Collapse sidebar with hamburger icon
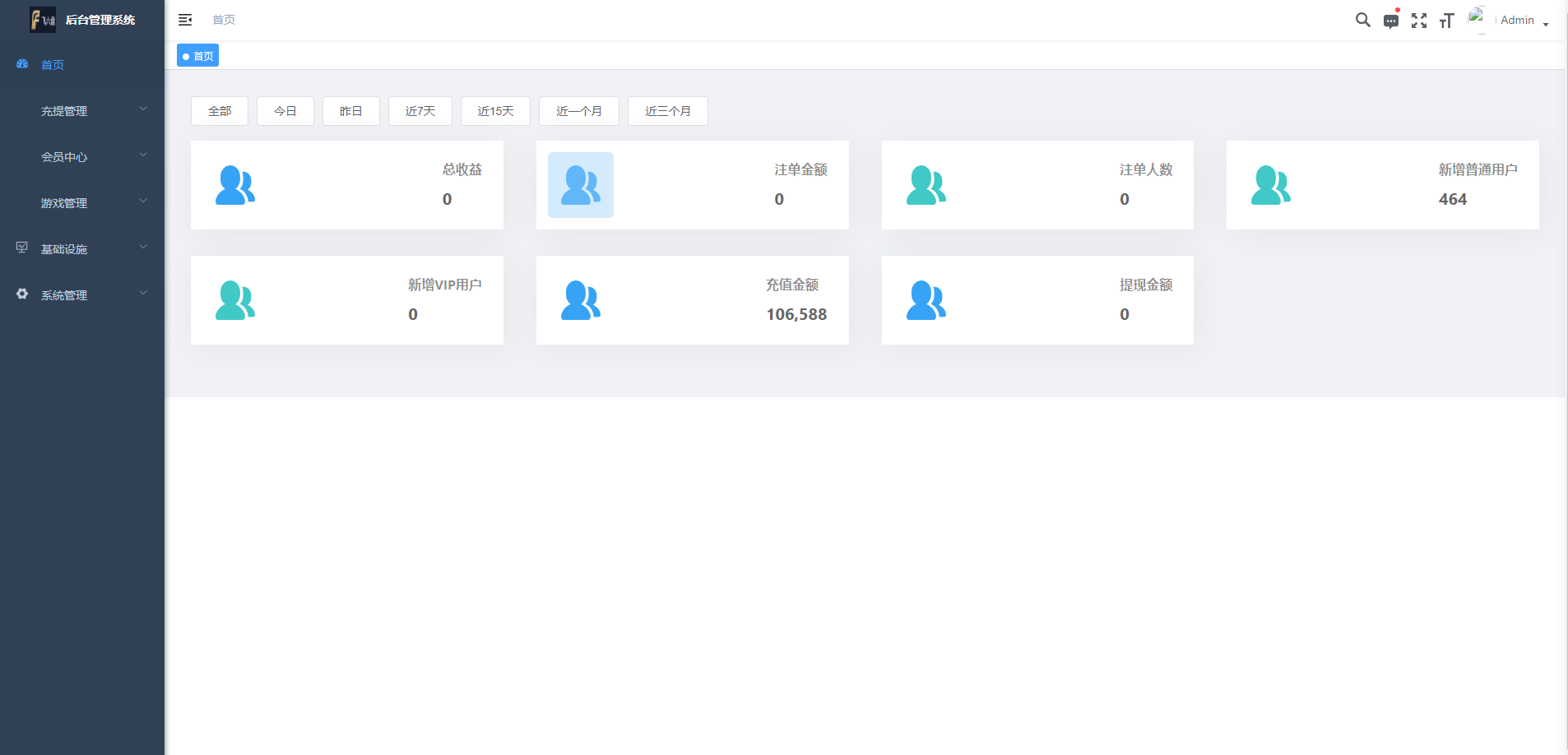 click(185, 20)
